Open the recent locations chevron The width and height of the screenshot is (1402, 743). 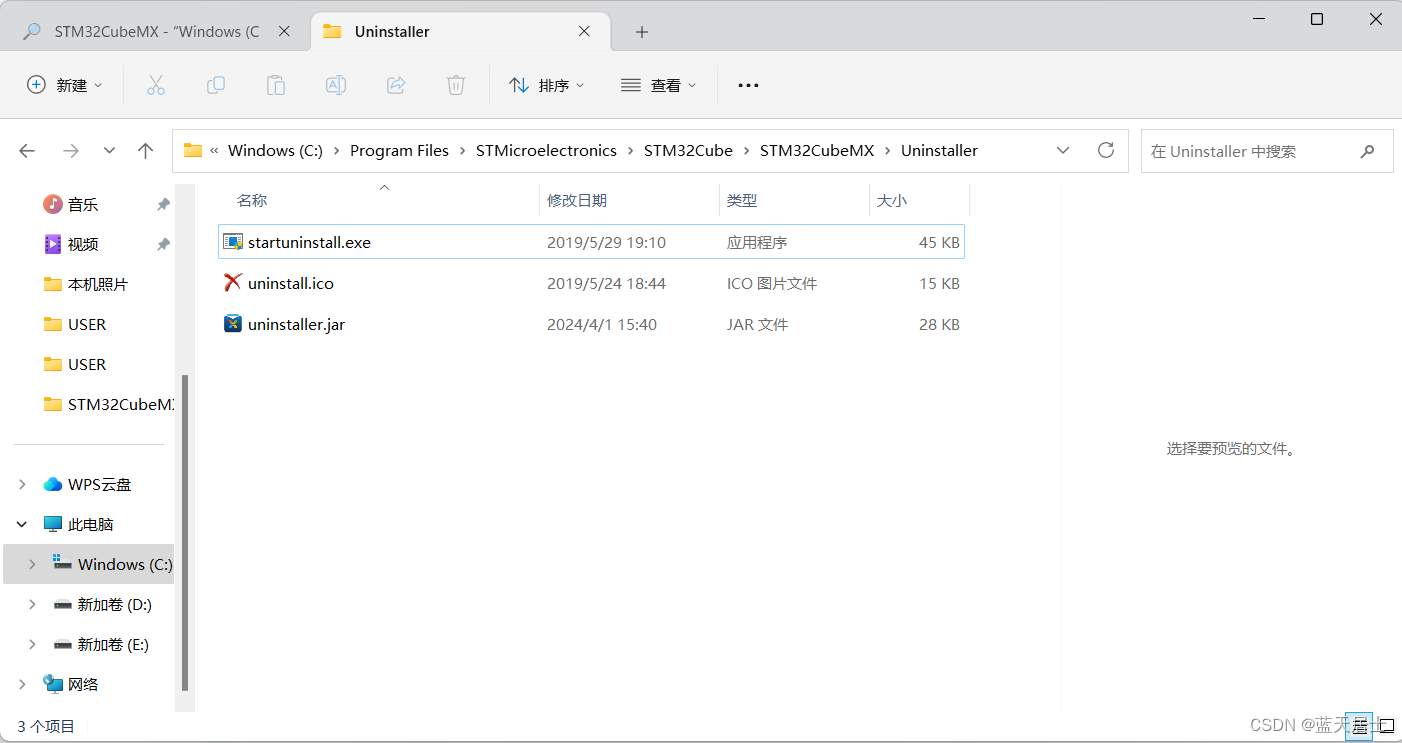[109, 151]
